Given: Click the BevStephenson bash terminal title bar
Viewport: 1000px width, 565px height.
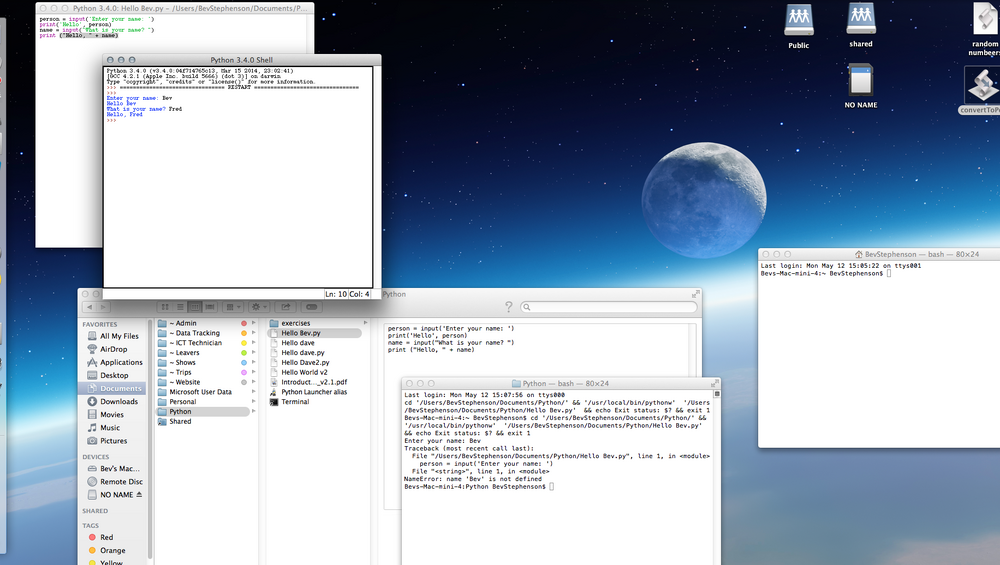Looking at the screenshot, I should pos(879,254).
